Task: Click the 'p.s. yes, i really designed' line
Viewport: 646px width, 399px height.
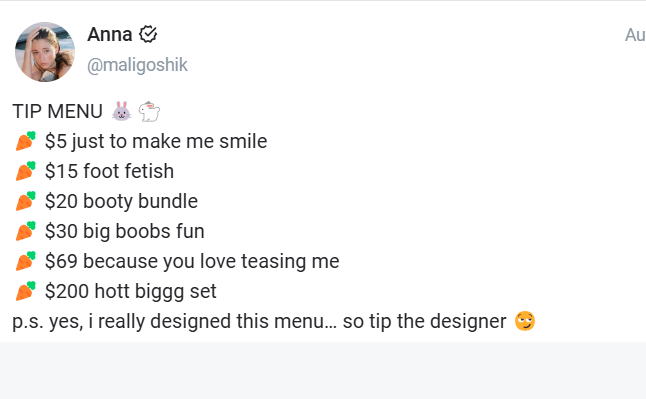Action: coord(260,322)
